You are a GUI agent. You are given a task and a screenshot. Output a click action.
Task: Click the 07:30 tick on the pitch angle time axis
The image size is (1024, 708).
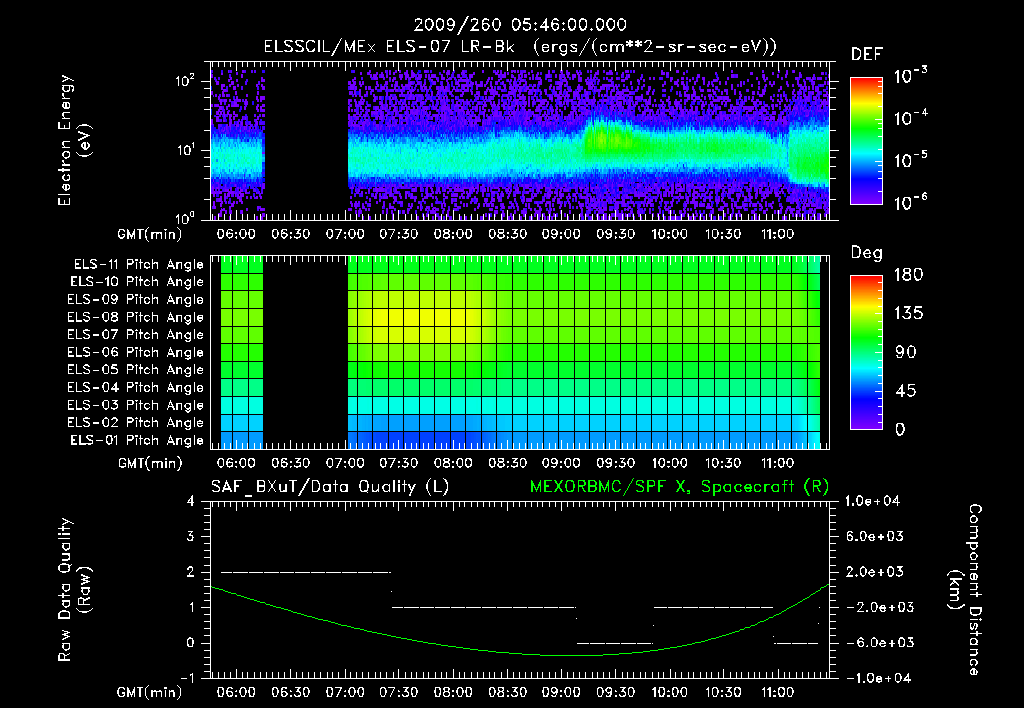point(398,463)
